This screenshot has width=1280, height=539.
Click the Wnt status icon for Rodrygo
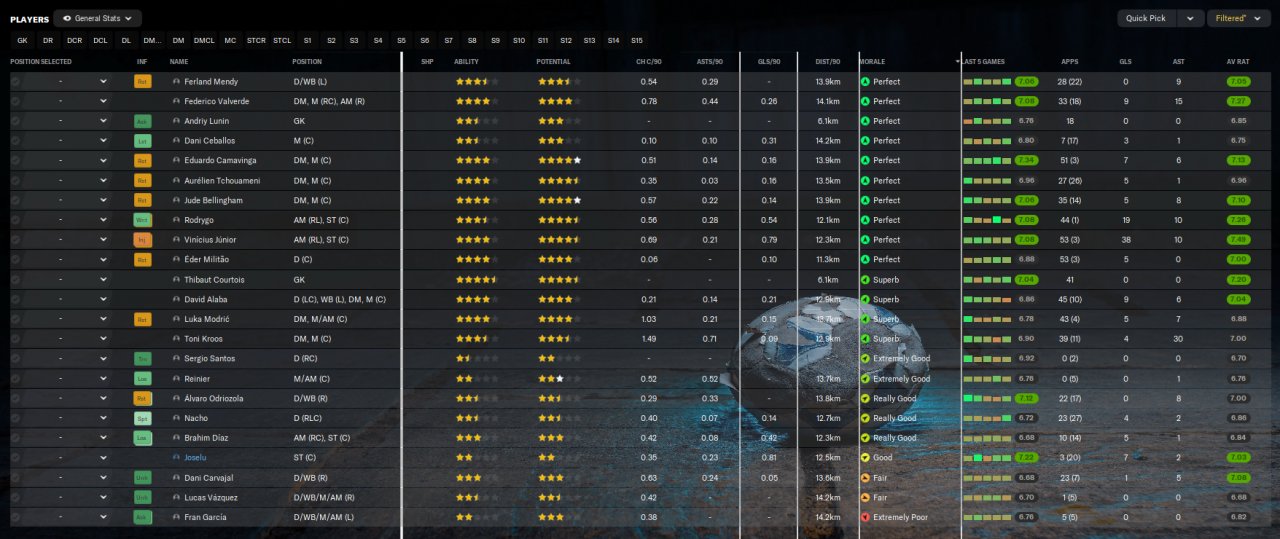click(142, 220)
